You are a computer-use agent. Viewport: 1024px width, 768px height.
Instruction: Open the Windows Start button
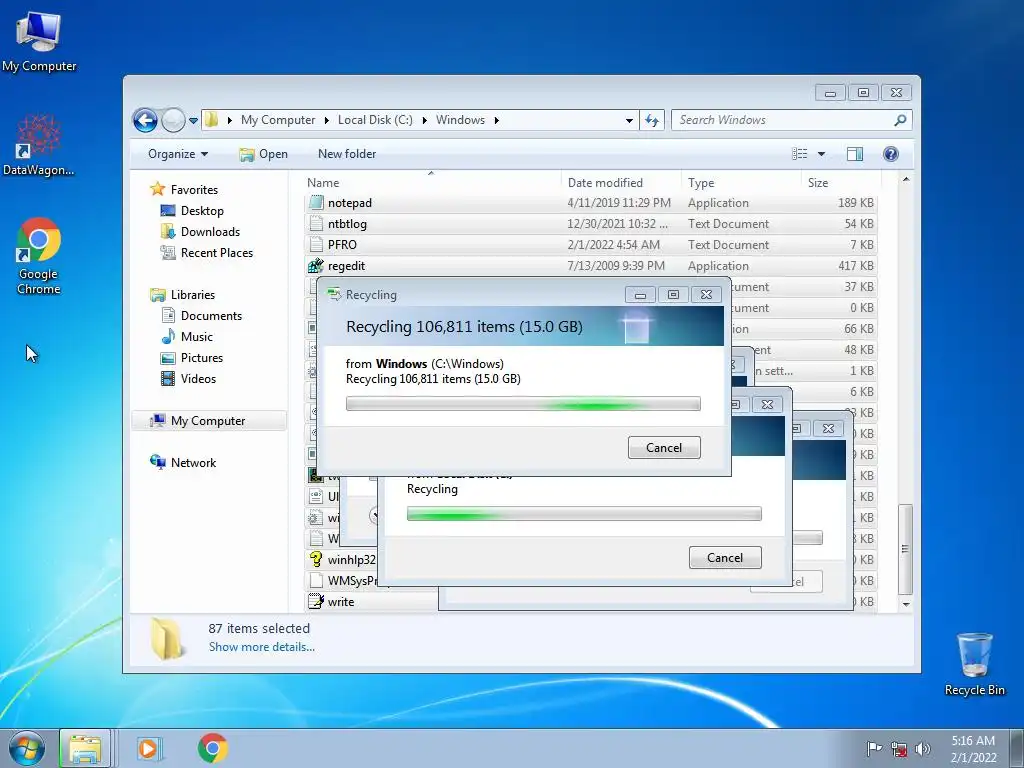pyautogui.click(x=26, y=748)
